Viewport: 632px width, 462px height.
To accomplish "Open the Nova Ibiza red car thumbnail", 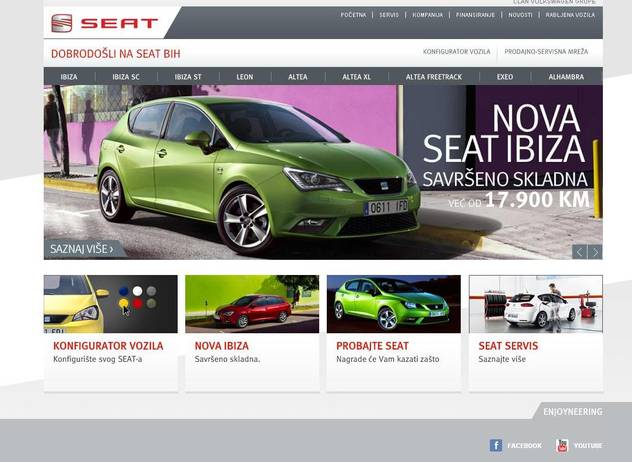I will pos(252,304).
